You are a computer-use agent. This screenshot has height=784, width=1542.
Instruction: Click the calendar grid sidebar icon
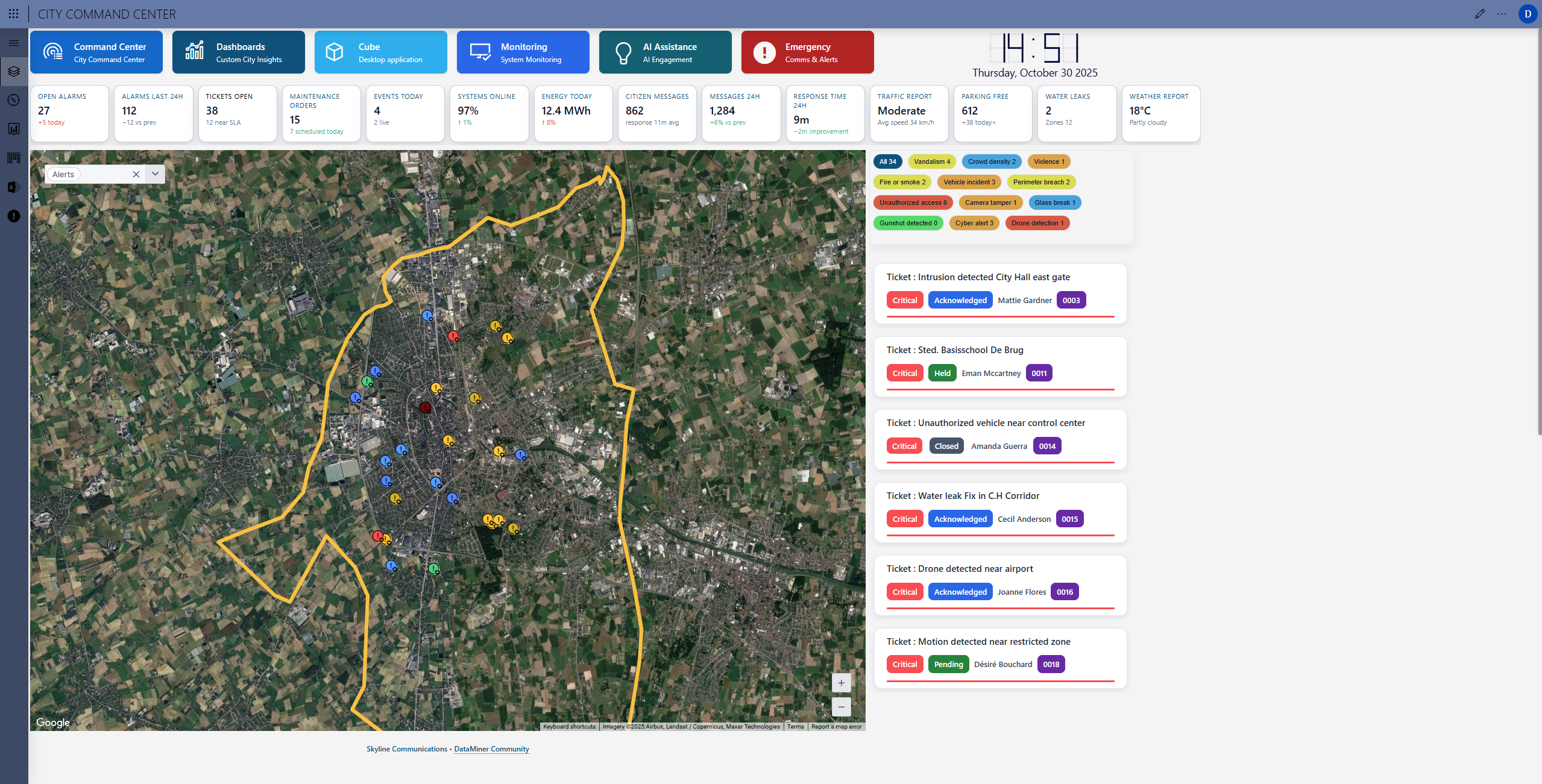14,158
